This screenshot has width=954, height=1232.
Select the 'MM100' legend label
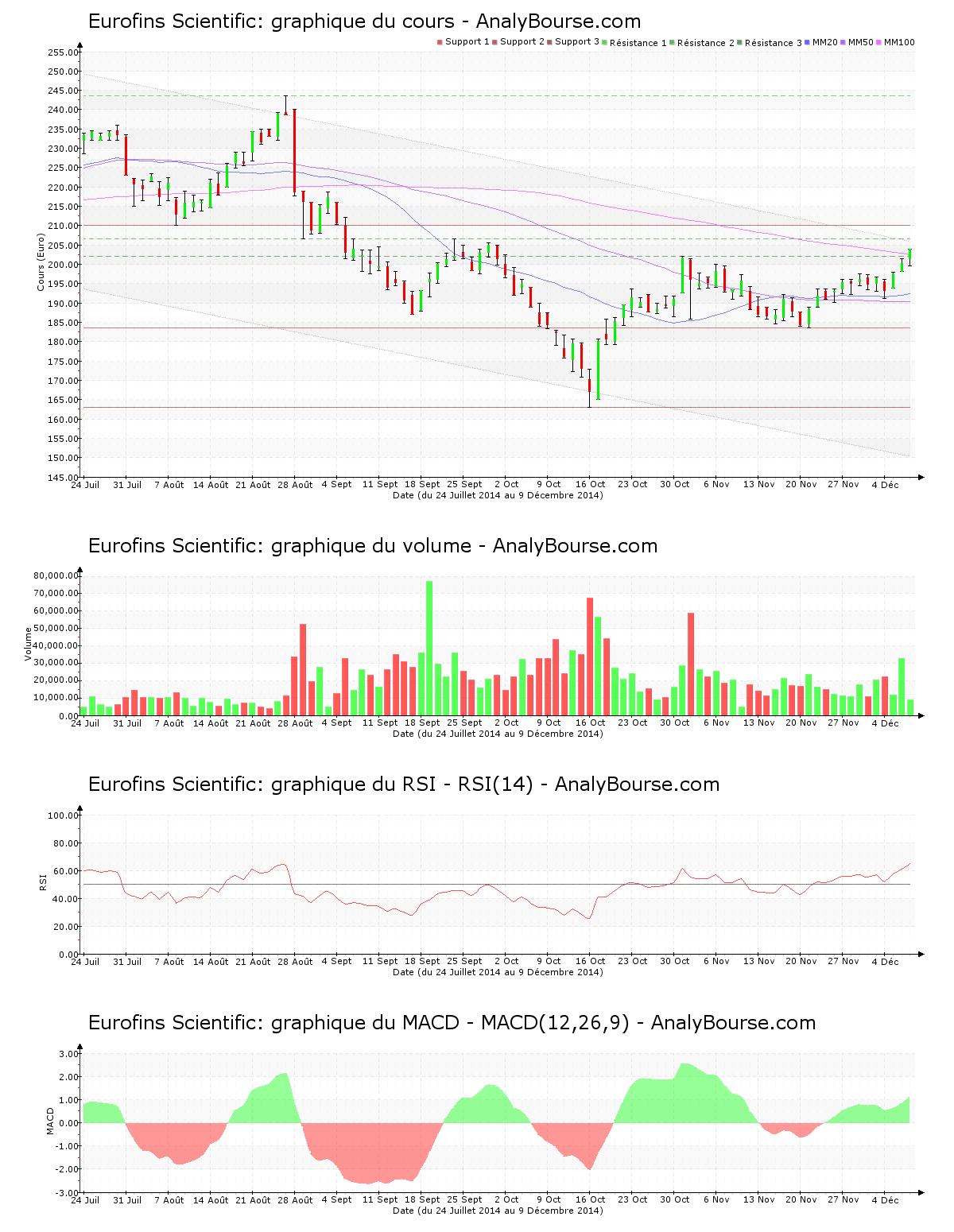[x=900, y=42]
